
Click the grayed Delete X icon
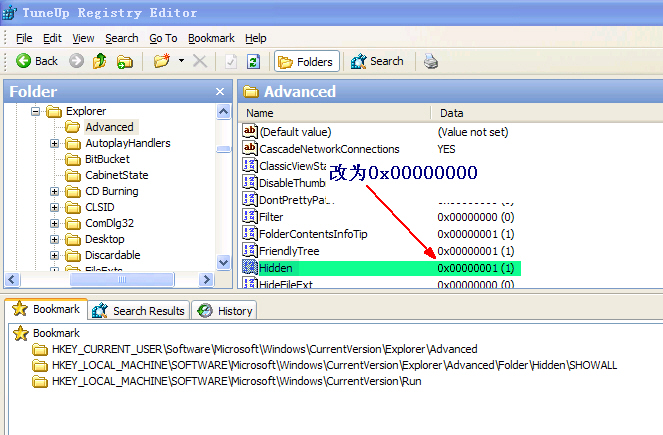coord(200,61)
